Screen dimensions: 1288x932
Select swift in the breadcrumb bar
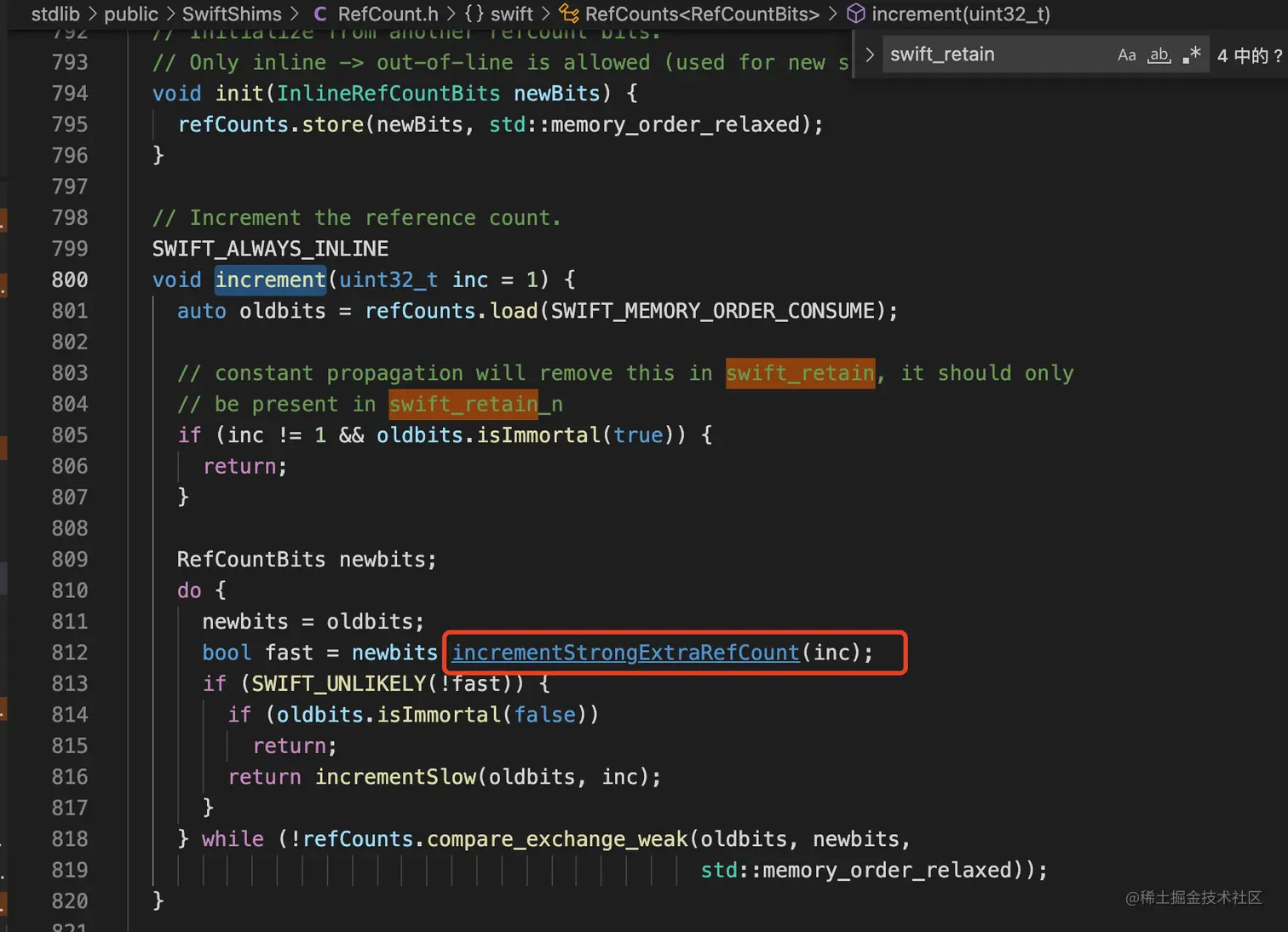512,14
